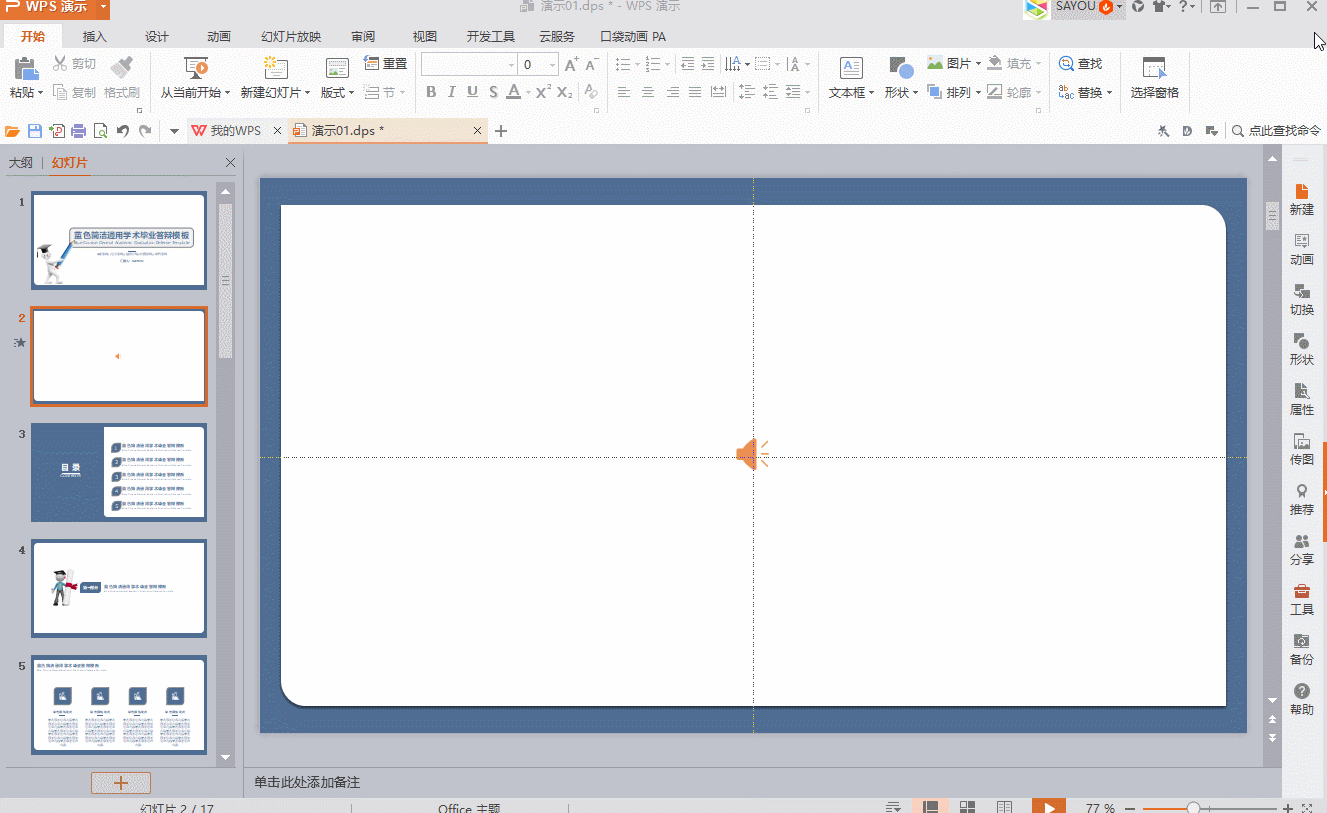The image size is (1327, 813).
Task: Toggle Bold formatting
Action: 431,92
